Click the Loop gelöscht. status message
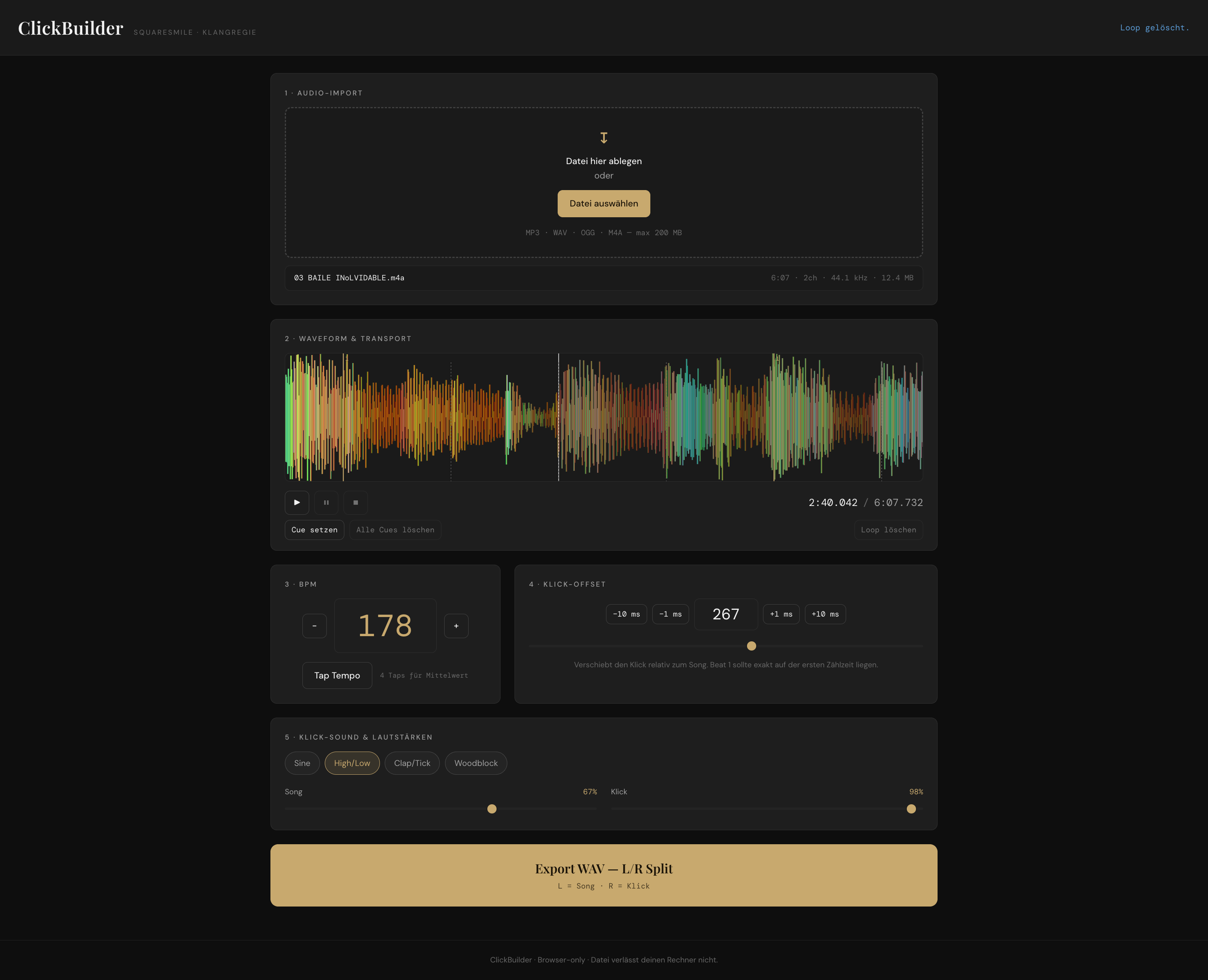Screen dimensions: 1208x980 (x=1154, y=28)
